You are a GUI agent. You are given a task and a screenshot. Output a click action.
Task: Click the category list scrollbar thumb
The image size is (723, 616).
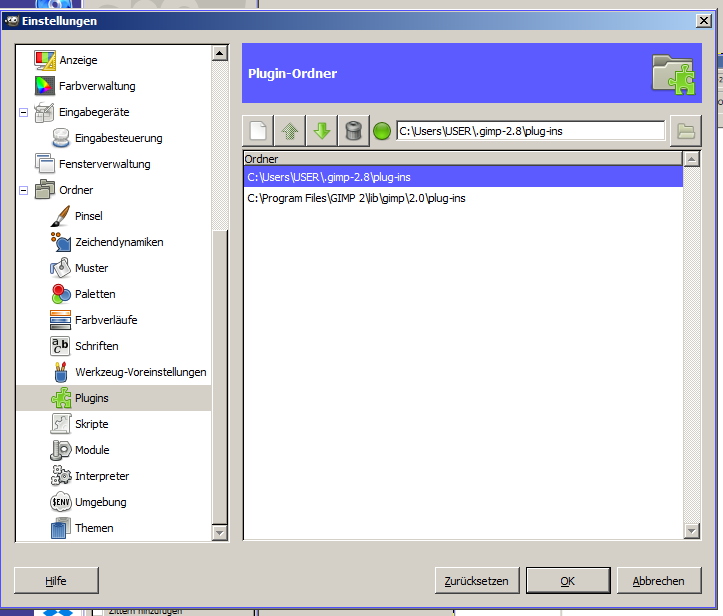point(219,377)
